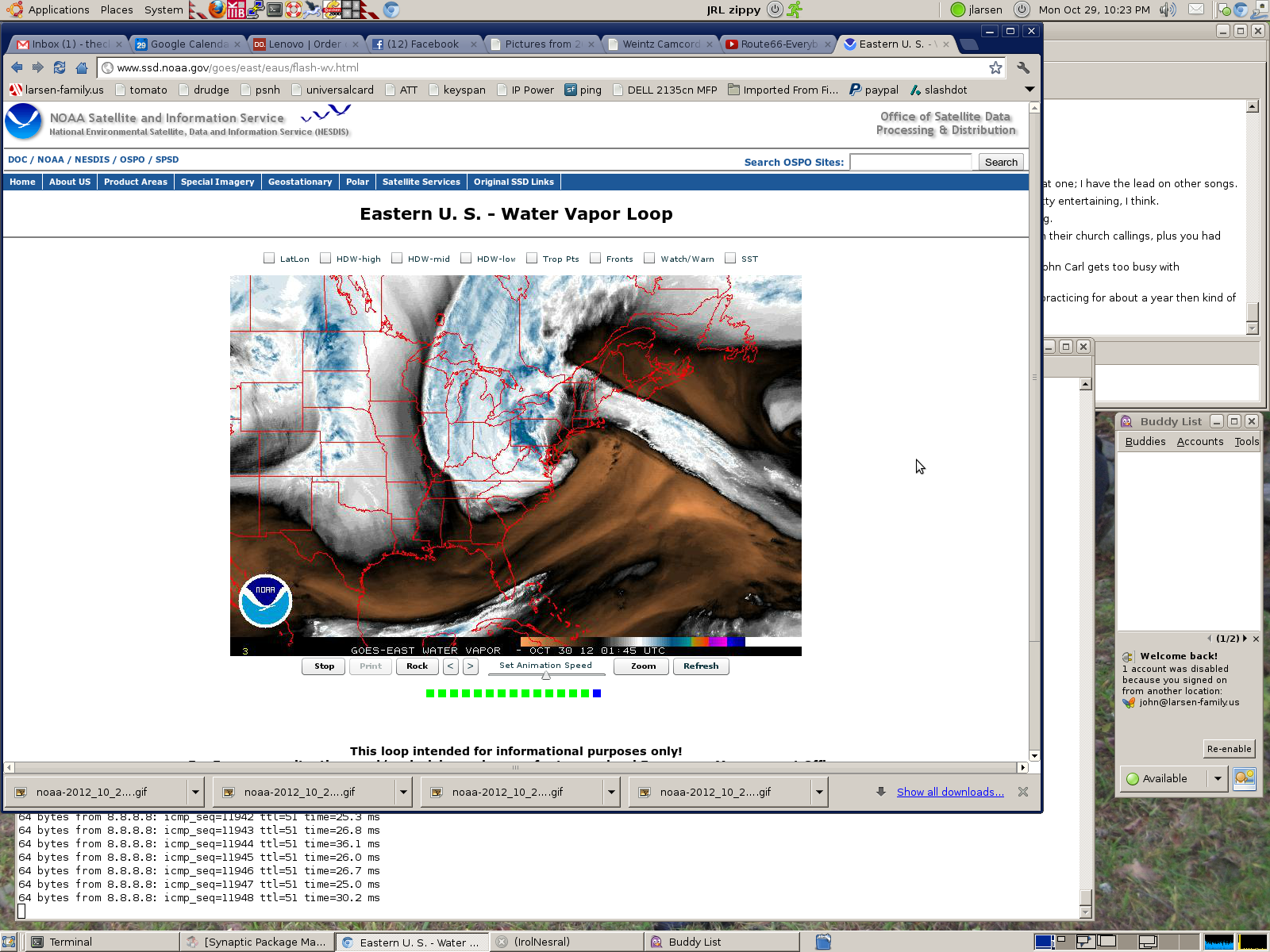Enable the HDW-mid overlay checkbox
This screenshot has width=1270, height=952.
coord(397,258)
